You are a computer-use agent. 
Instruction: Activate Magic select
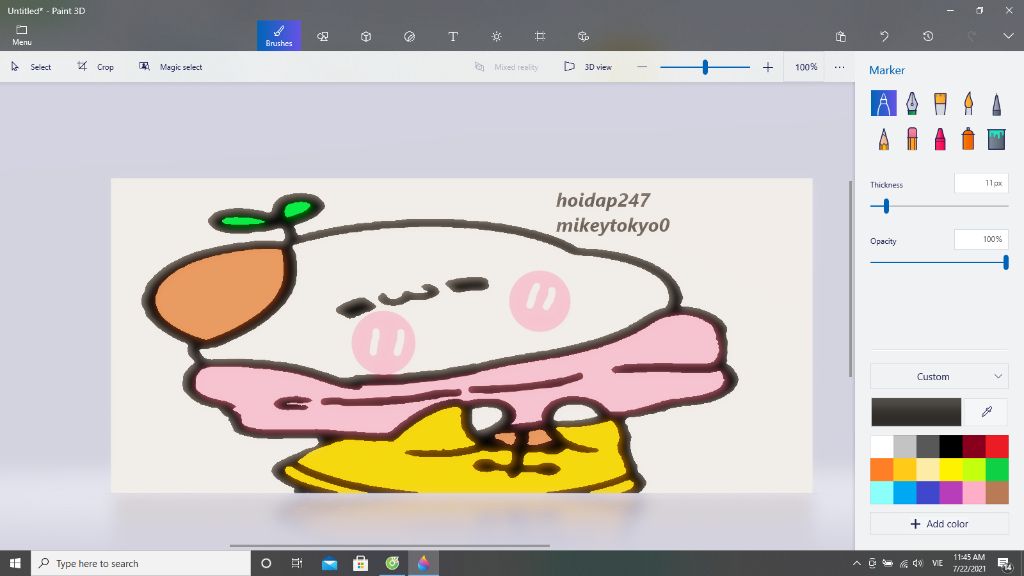pos(171,67)
